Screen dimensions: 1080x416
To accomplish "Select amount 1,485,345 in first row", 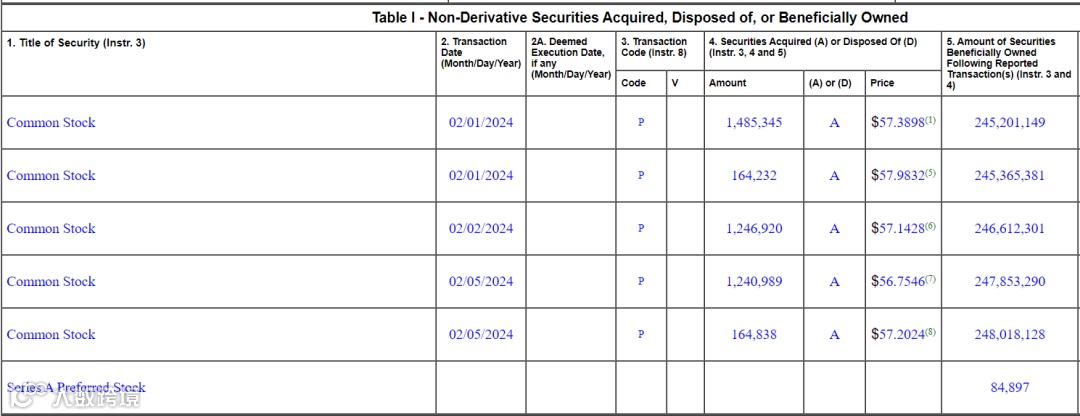I will pos(754,123).
